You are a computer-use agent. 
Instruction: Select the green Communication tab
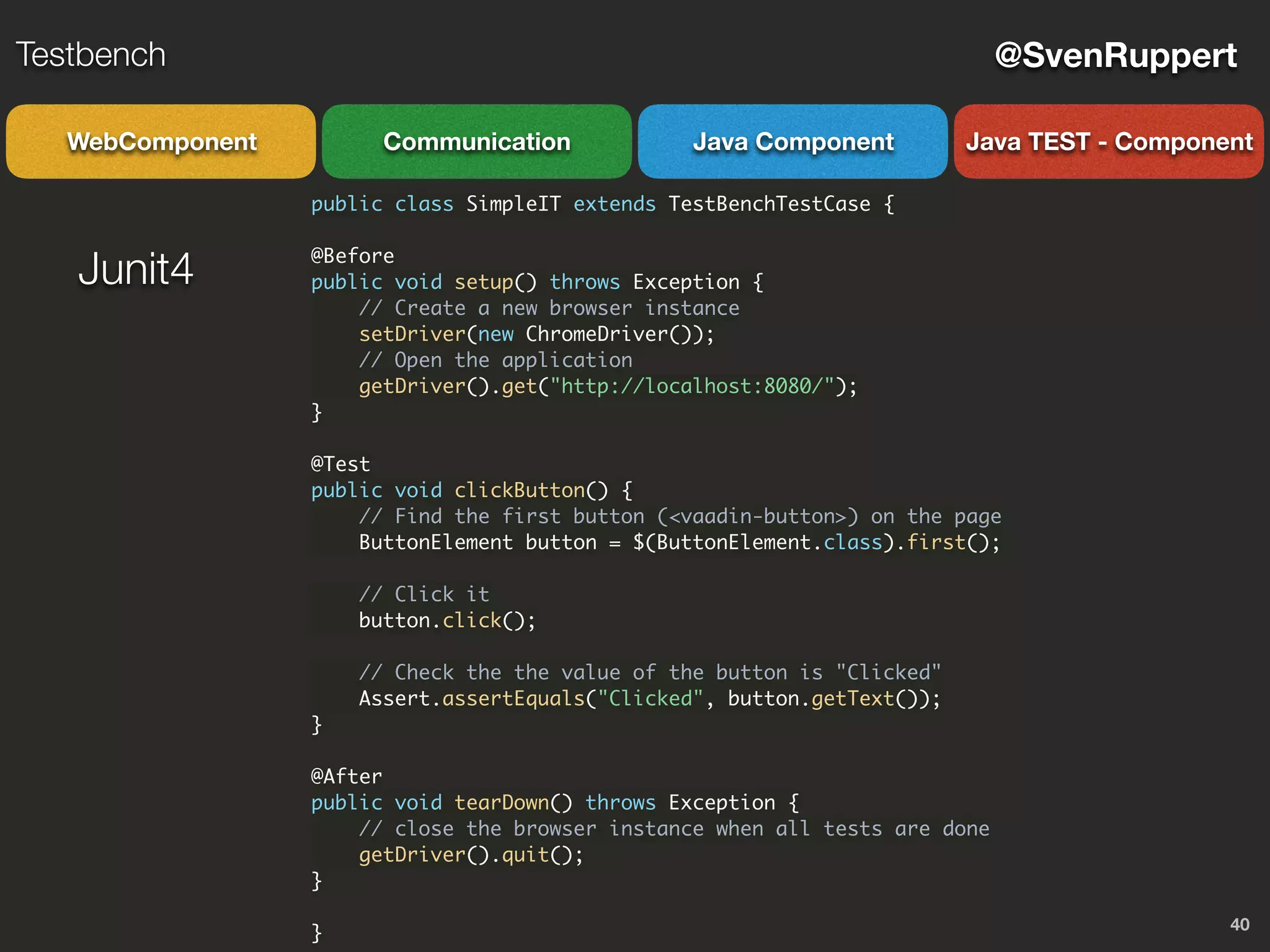coord(476,142)
